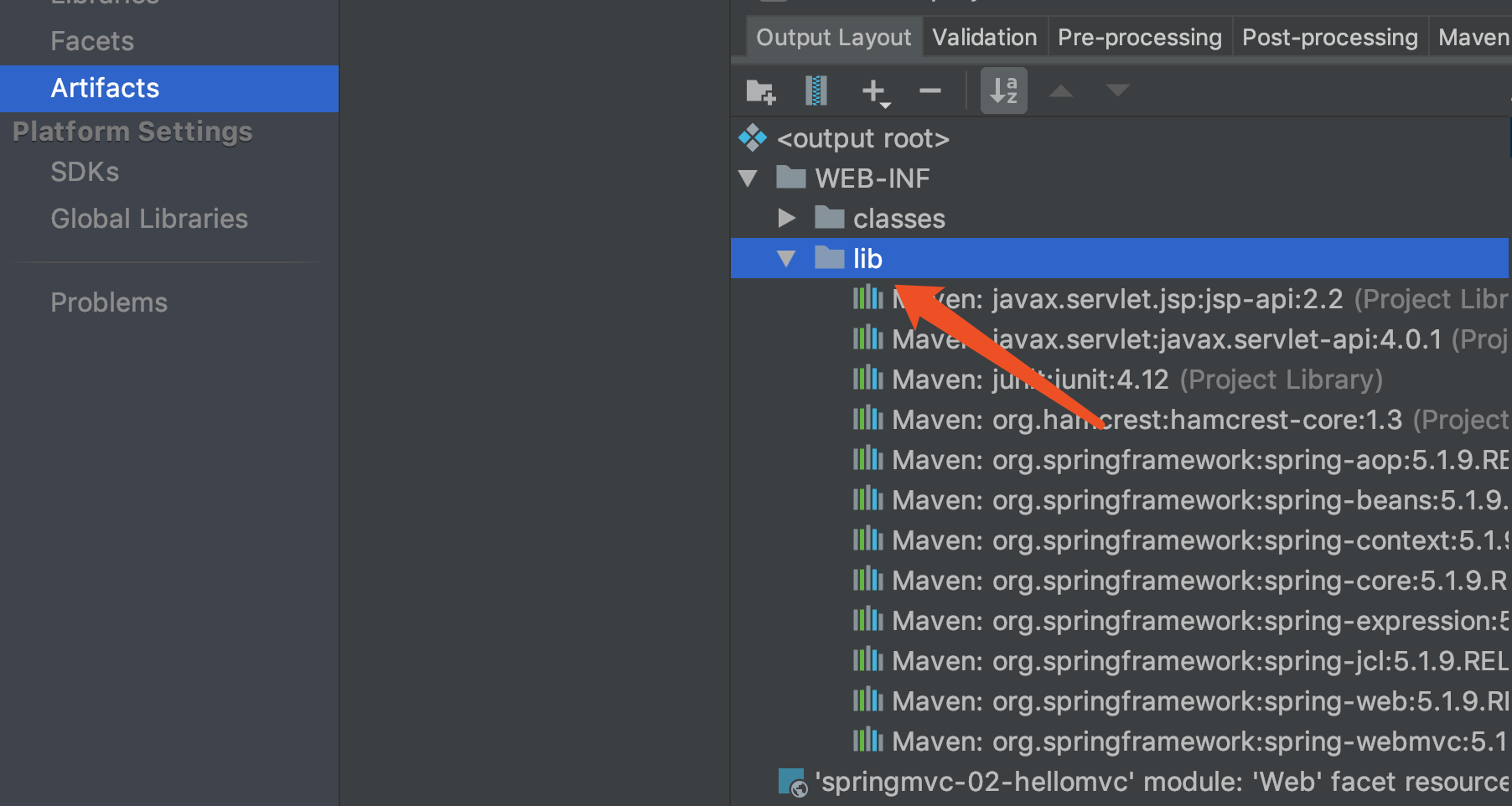Click the Remove minus icon

tap(929, 90)
